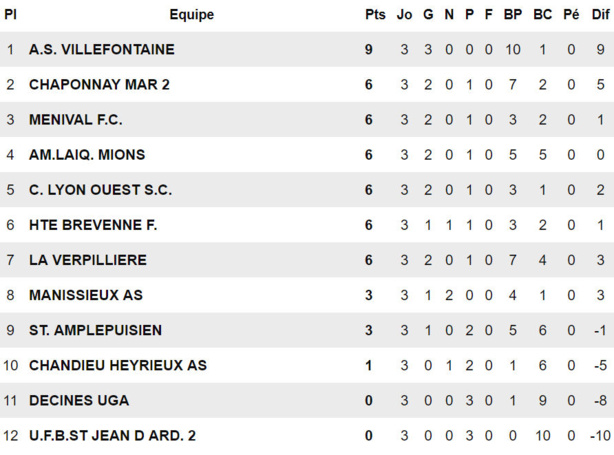614x455 pixels.
Task: Click the A.S. VILLEFONTAINE team name
Action: (101, 49)
